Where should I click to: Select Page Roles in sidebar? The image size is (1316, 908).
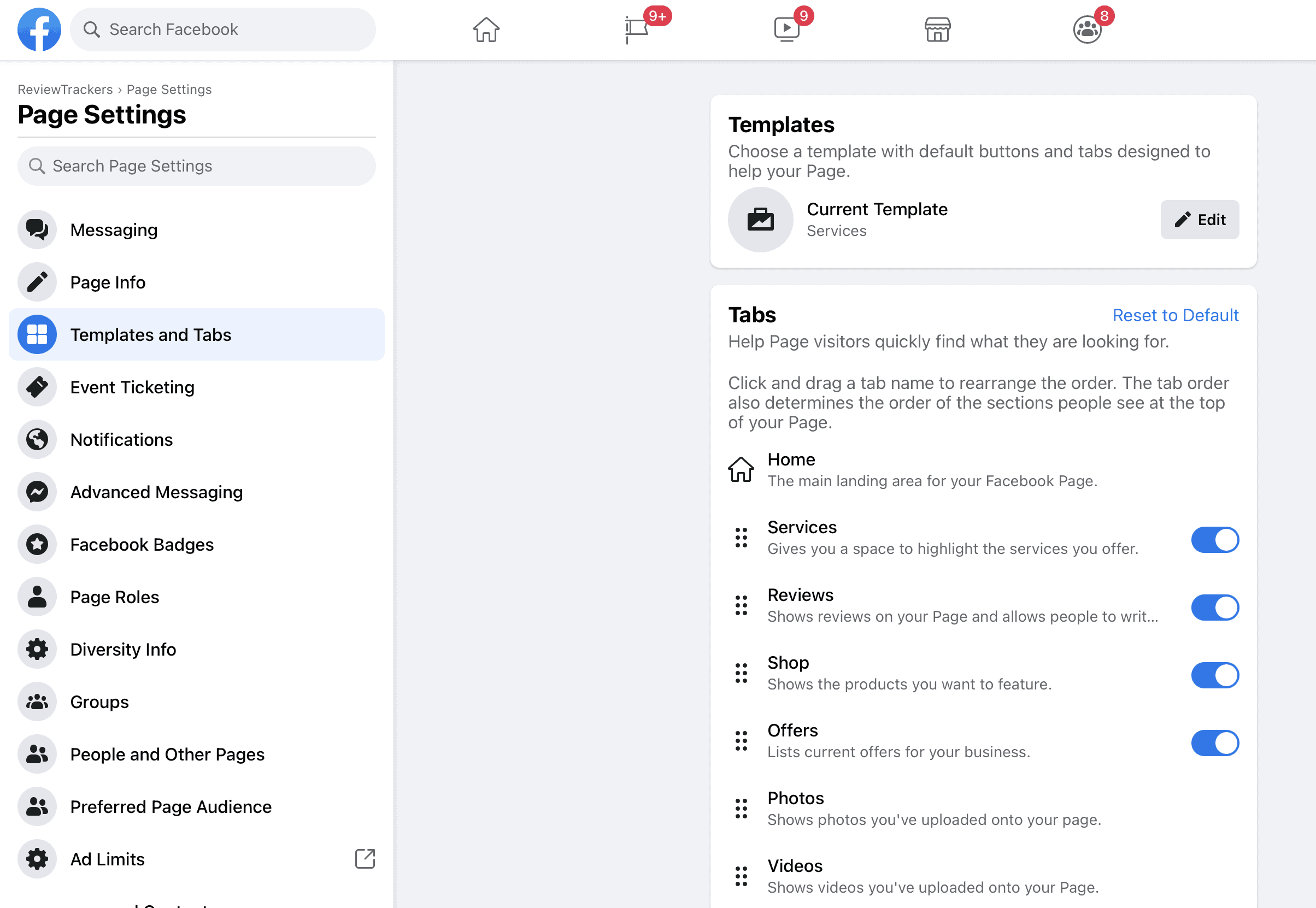coord(114,597)
